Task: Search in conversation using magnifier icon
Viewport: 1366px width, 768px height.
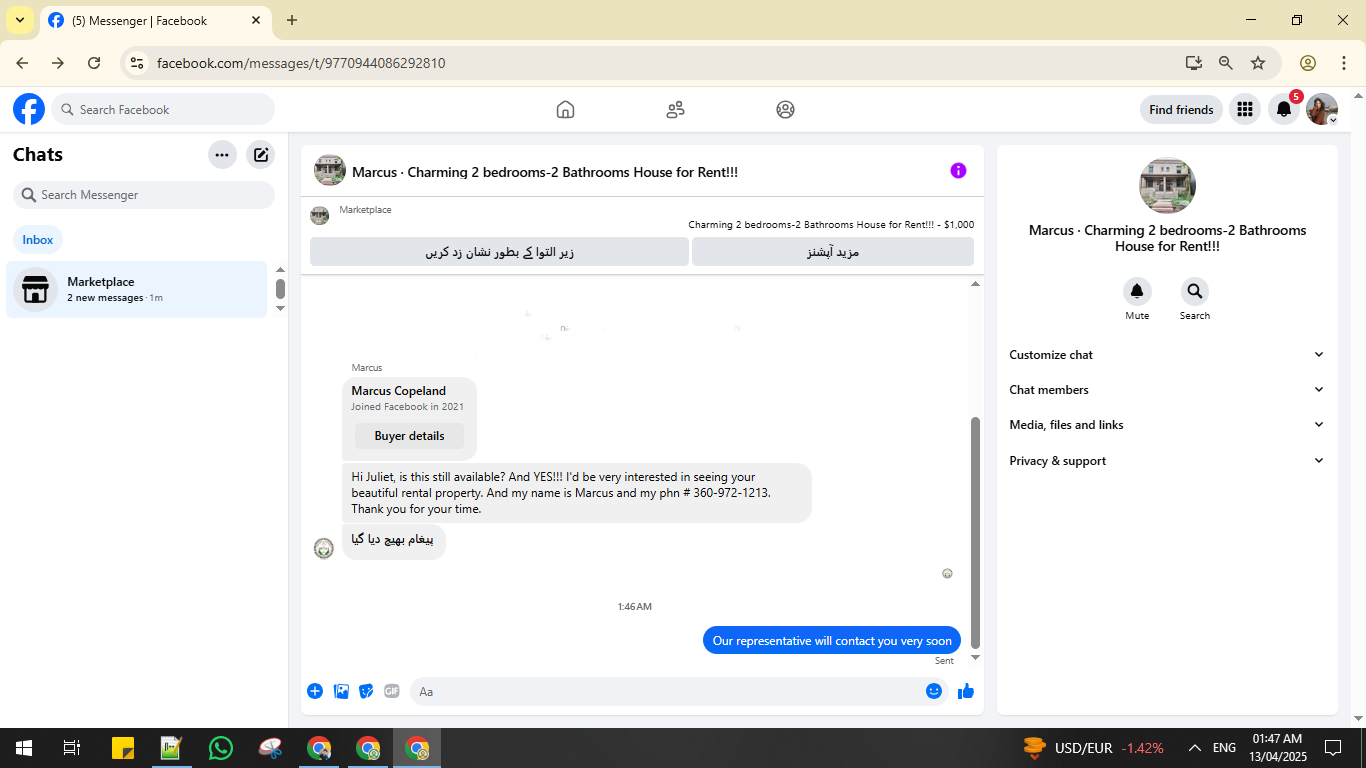Action: pyautogui.click(x=1194, y=292)
